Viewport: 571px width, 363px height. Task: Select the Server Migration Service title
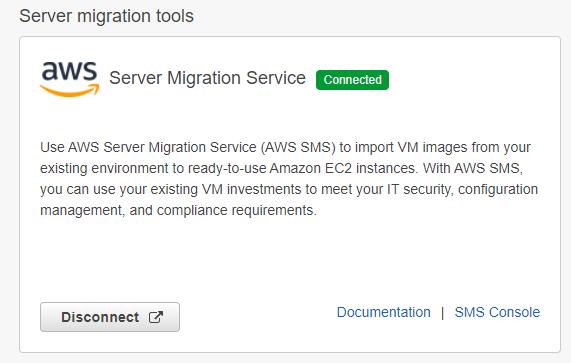pyautogui.click(x=207, y=78)
